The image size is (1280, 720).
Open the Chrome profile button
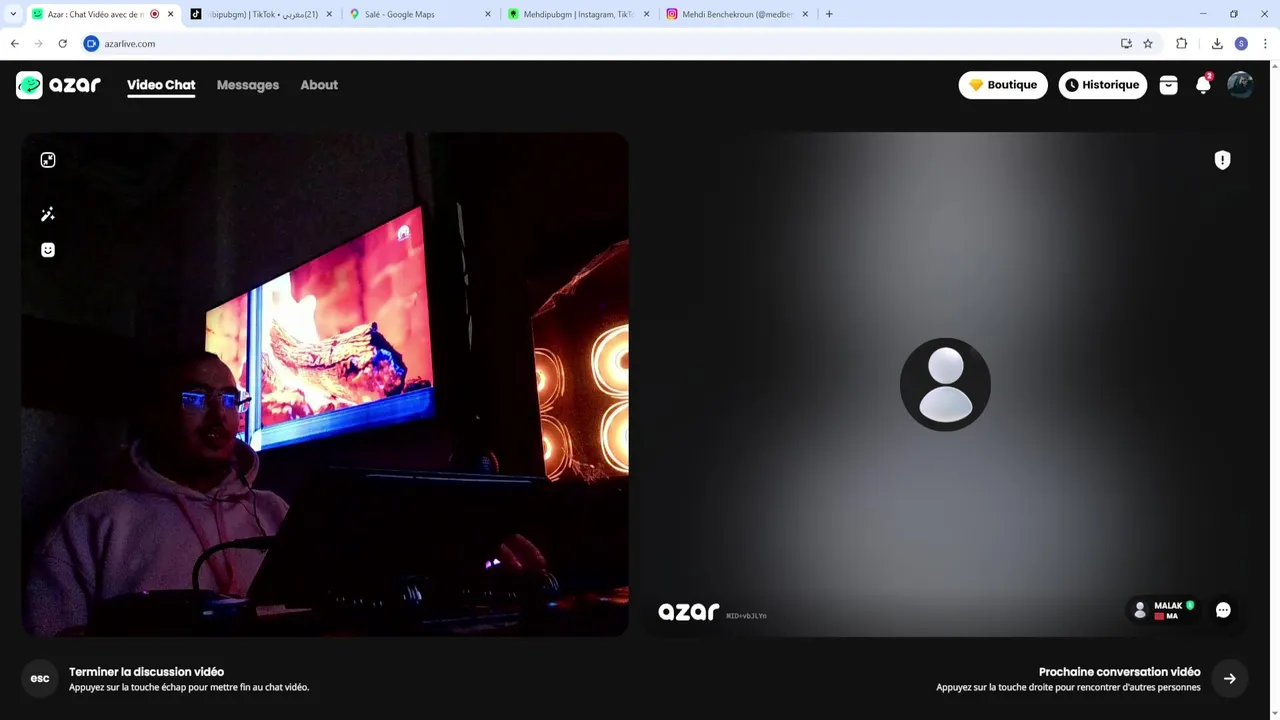1241,44
